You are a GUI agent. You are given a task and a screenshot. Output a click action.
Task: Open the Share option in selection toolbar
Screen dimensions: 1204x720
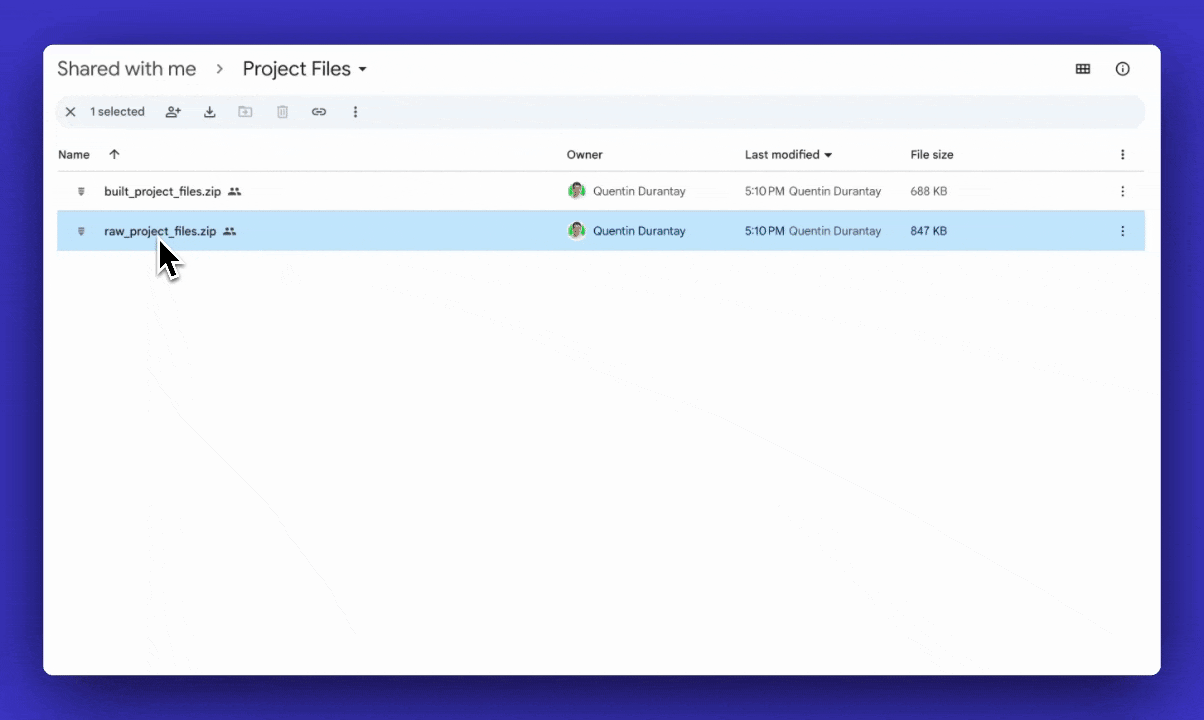173,112
